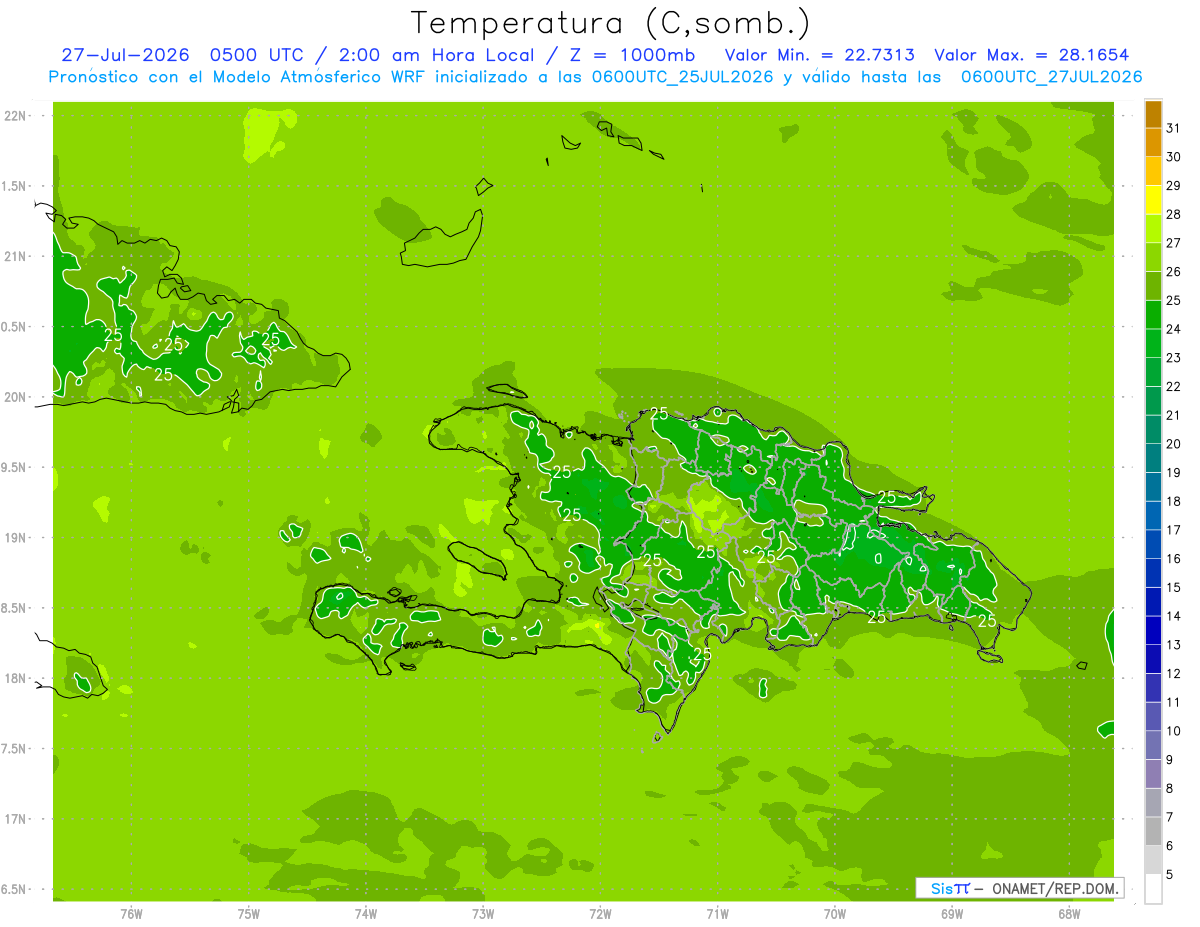The image size is (1200, 927).
Task: Pick the amber swatch between 29 and 30
Action: [x=1153, y=171]
